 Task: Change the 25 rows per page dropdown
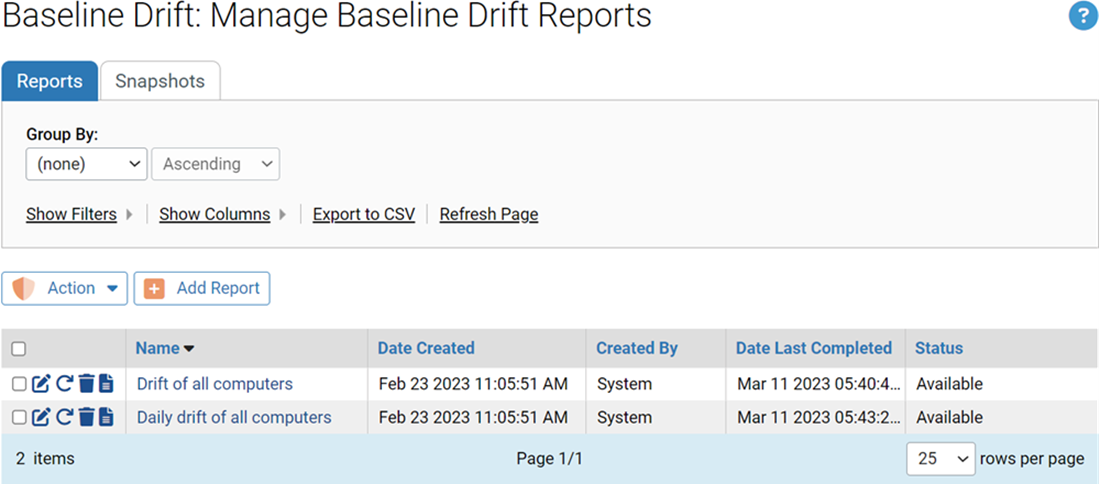click(x=941, y=459)
